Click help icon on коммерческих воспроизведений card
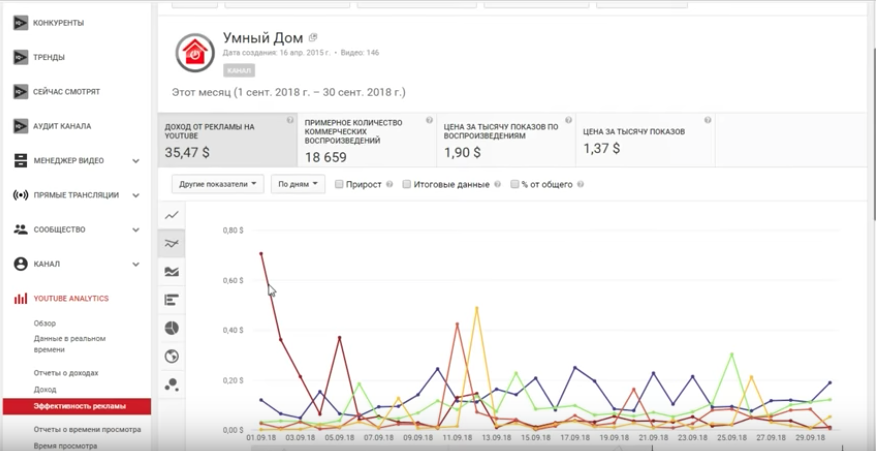The width and height of the screenshot is (876, 451). click(429, 120)
